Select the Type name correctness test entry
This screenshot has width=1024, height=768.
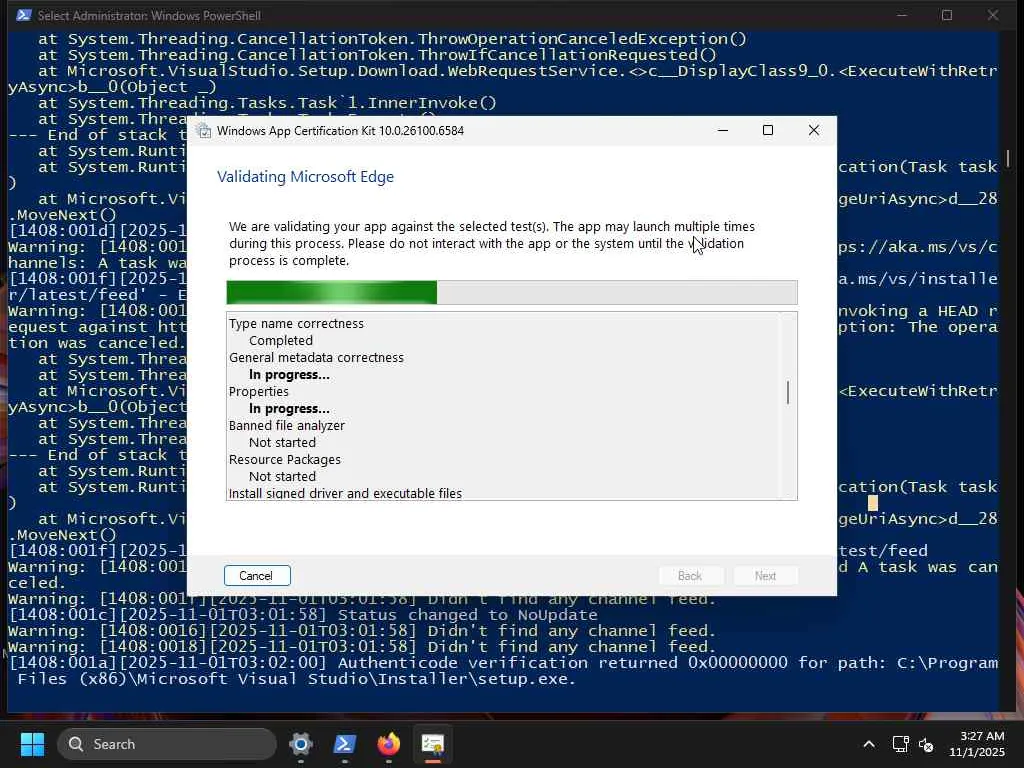point(296,324)
